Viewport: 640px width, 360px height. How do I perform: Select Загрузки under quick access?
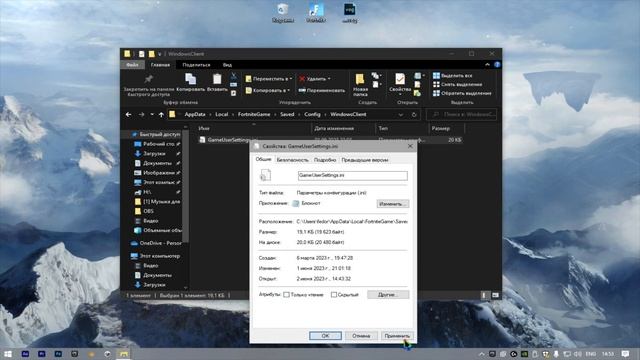pos(154,153)
